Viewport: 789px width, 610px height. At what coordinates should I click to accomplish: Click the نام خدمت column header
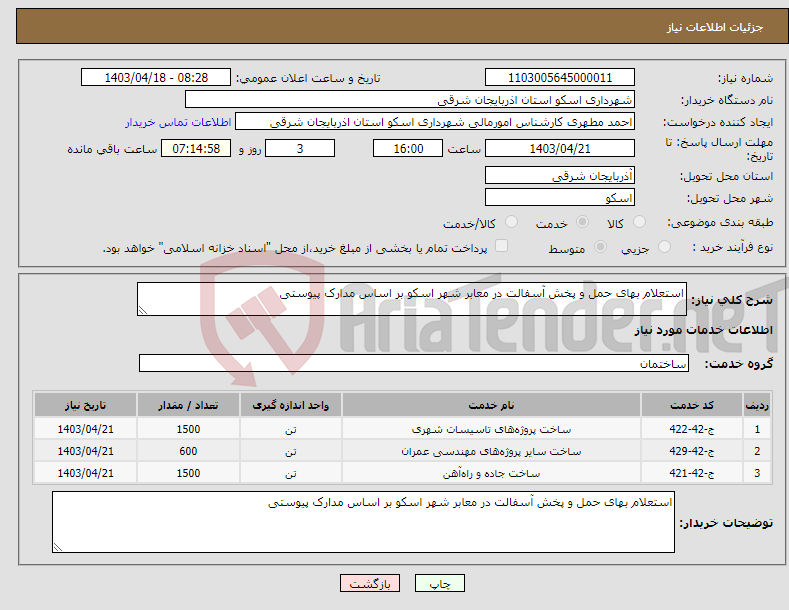(x=491, y=405)
